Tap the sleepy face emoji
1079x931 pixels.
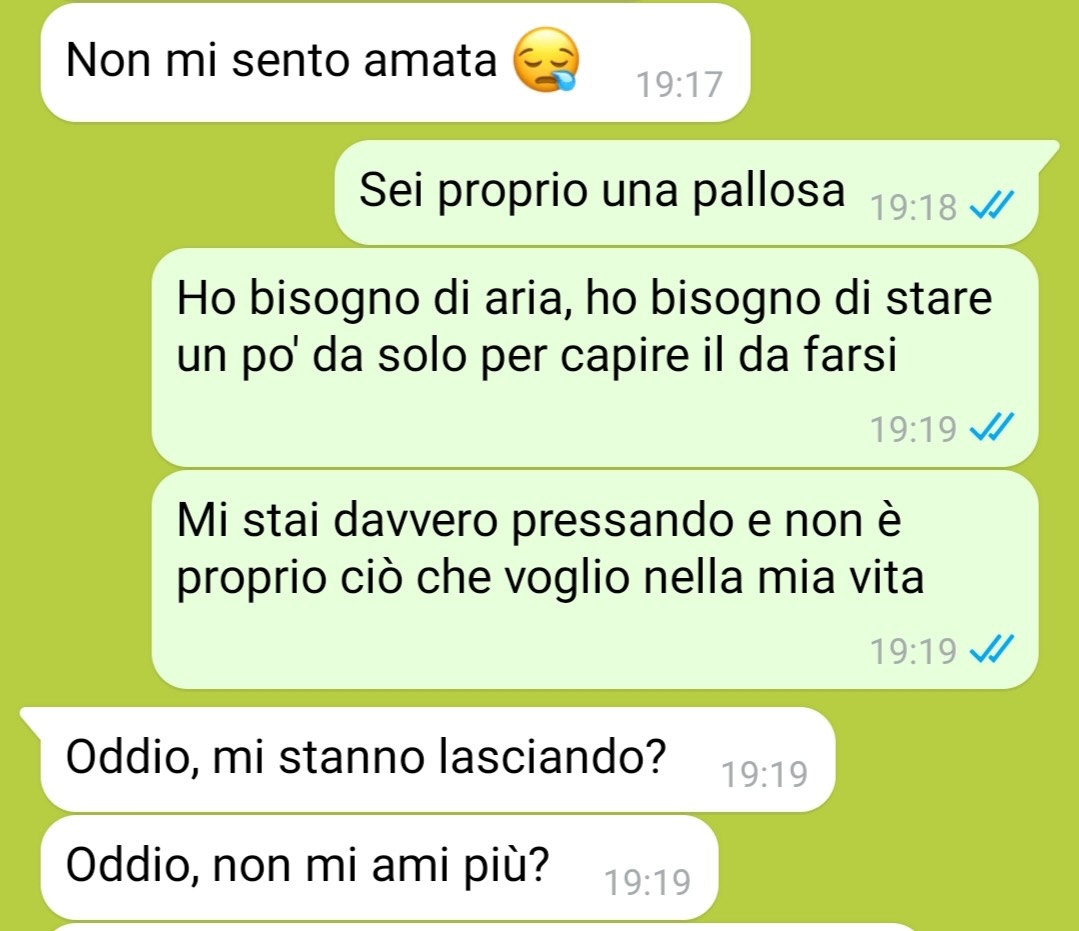pos(546,60)
